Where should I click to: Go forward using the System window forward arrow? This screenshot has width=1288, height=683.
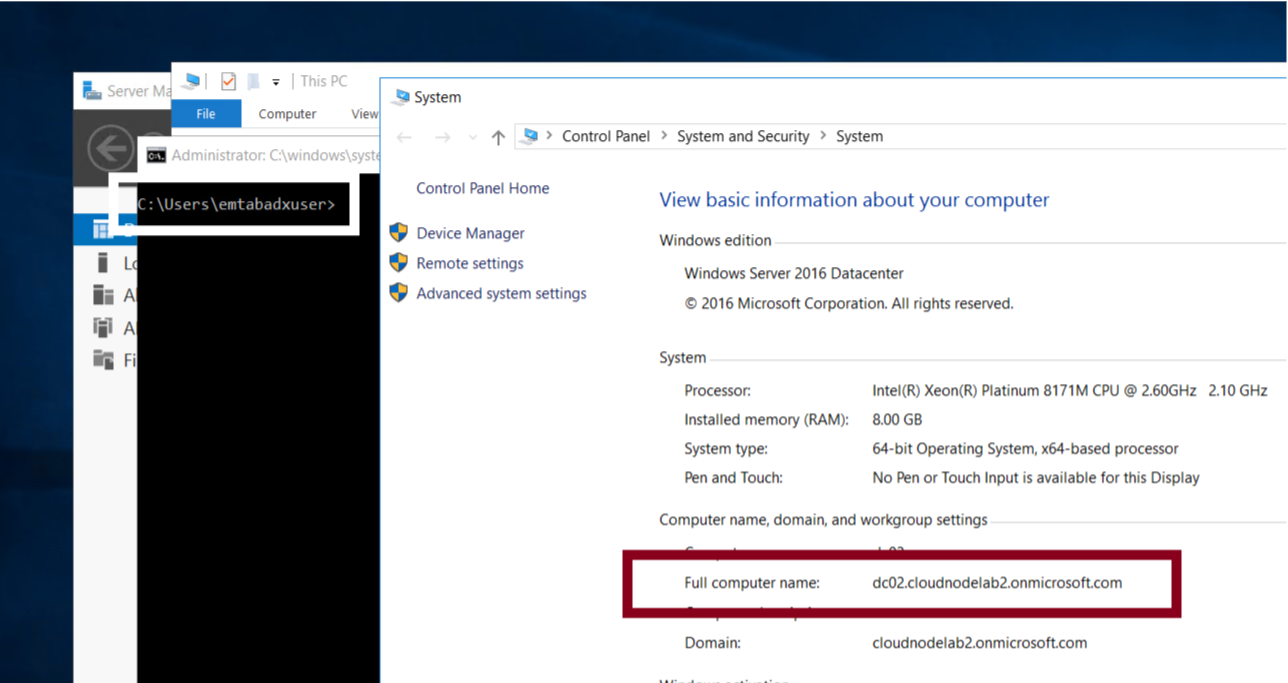tap(442, 137)
